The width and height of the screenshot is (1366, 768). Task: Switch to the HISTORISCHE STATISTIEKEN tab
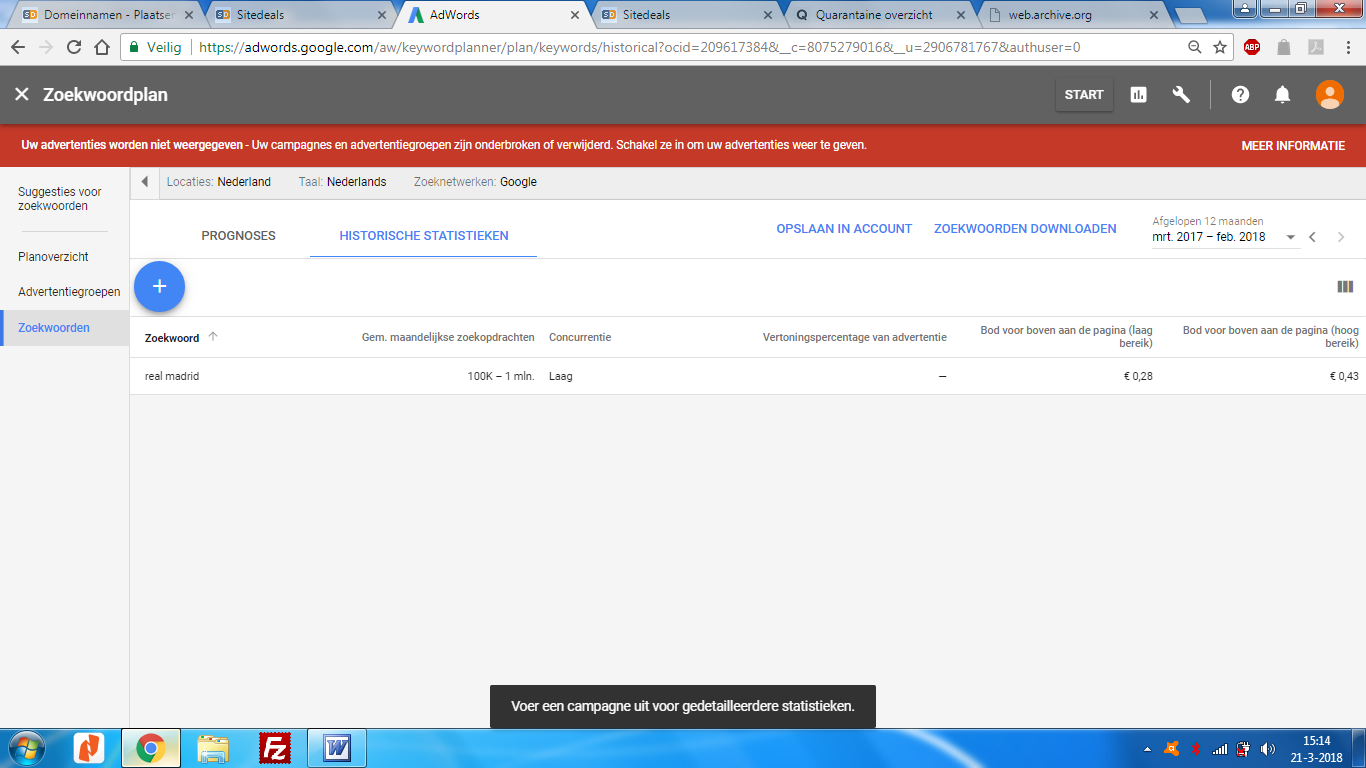[x=424, y=236]
